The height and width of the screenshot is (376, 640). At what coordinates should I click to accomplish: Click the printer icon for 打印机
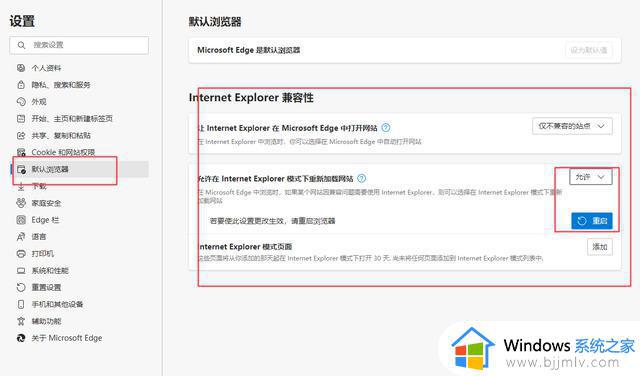[21, 254]
